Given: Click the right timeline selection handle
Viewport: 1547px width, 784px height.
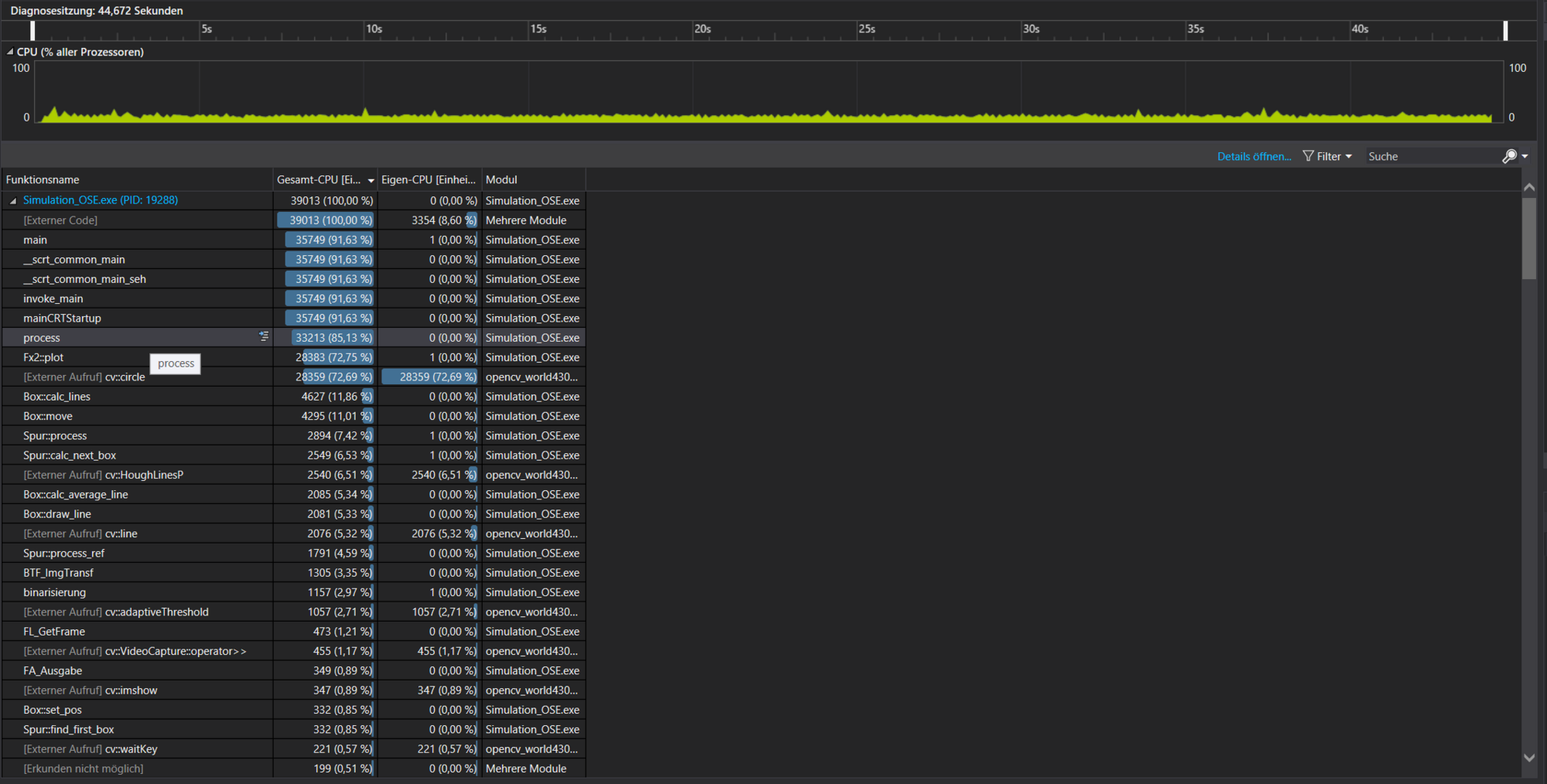Looking at the screenshot, I should click(1505, 30).
